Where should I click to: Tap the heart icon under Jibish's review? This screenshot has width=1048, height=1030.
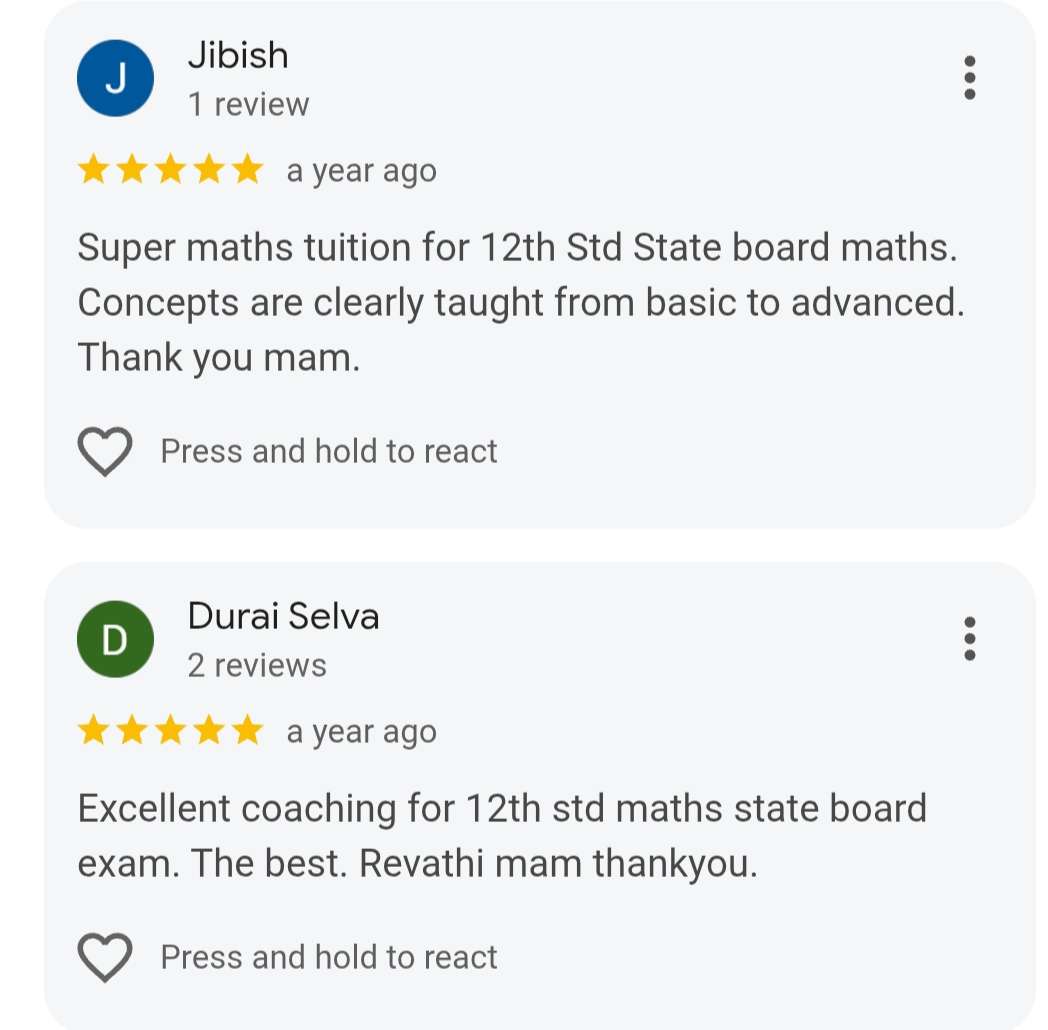click(x=105, y=452)
